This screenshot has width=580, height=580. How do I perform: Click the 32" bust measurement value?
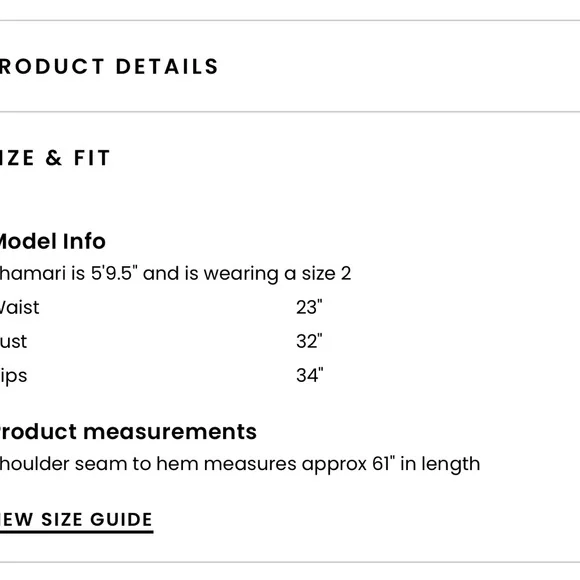309,341
